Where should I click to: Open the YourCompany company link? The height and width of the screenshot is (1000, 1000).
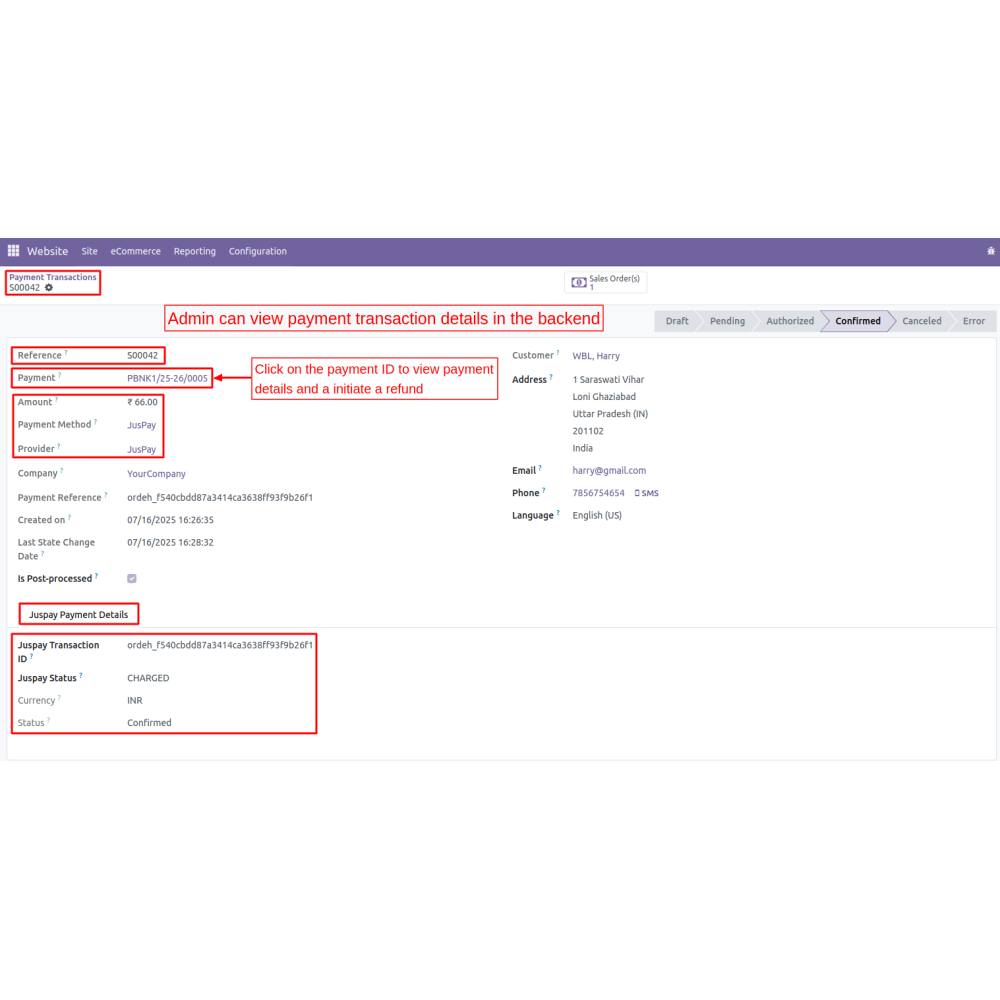click(156, 474)
